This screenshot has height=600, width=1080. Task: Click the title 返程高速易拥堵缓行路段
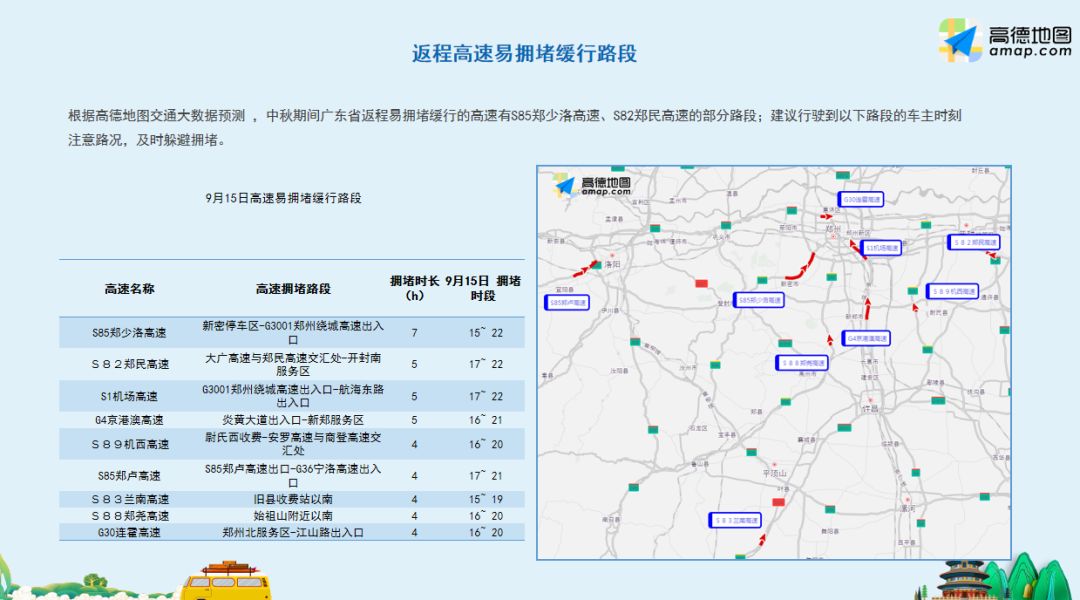pos(524,53)
